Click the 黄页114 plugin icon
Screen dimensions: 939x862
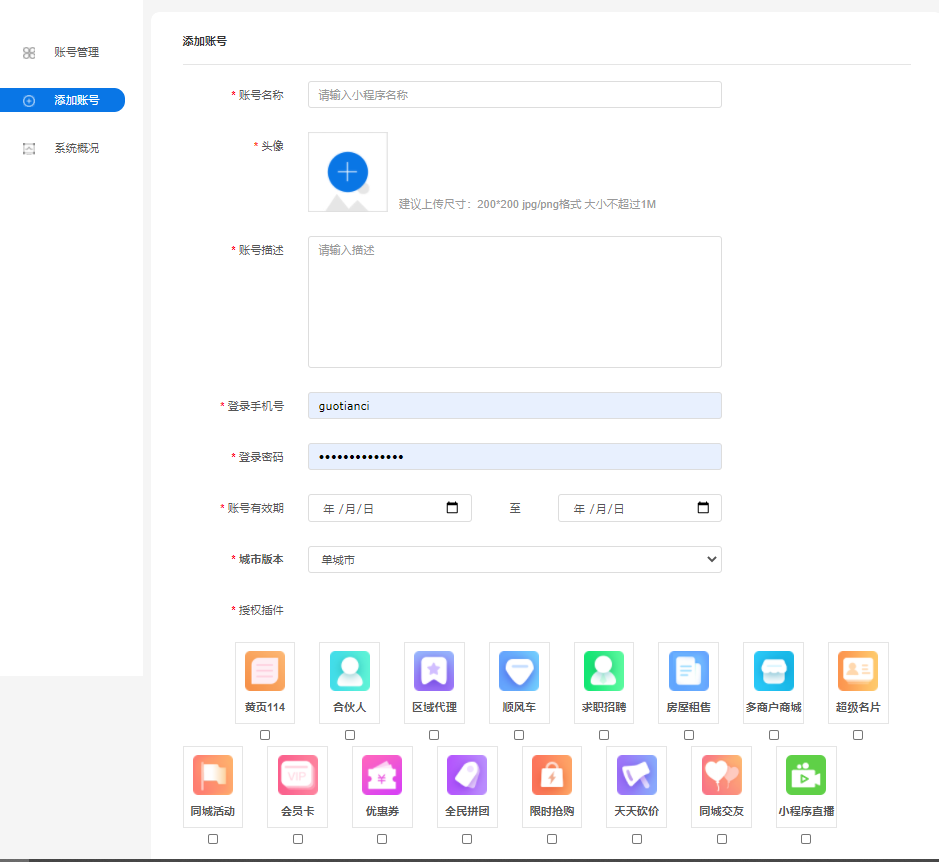click(x=265, y=671)
